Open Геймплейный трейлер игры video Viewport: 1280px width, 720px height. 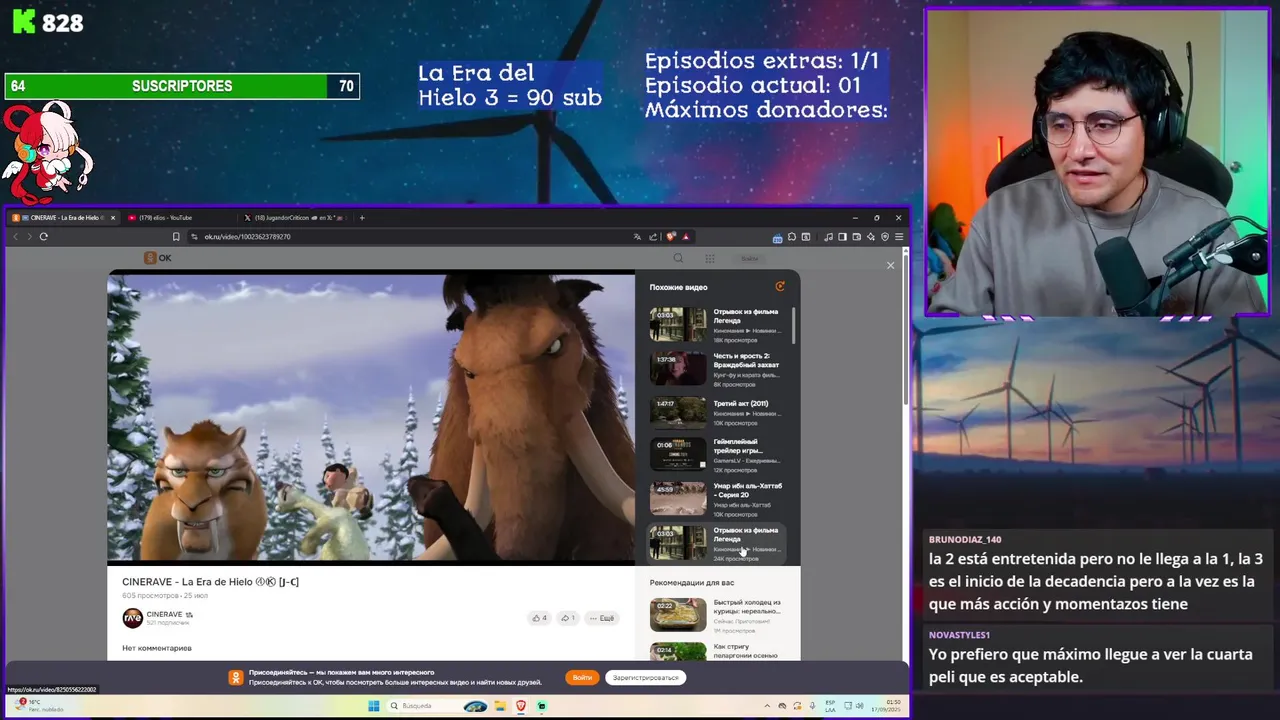[678, 454]
